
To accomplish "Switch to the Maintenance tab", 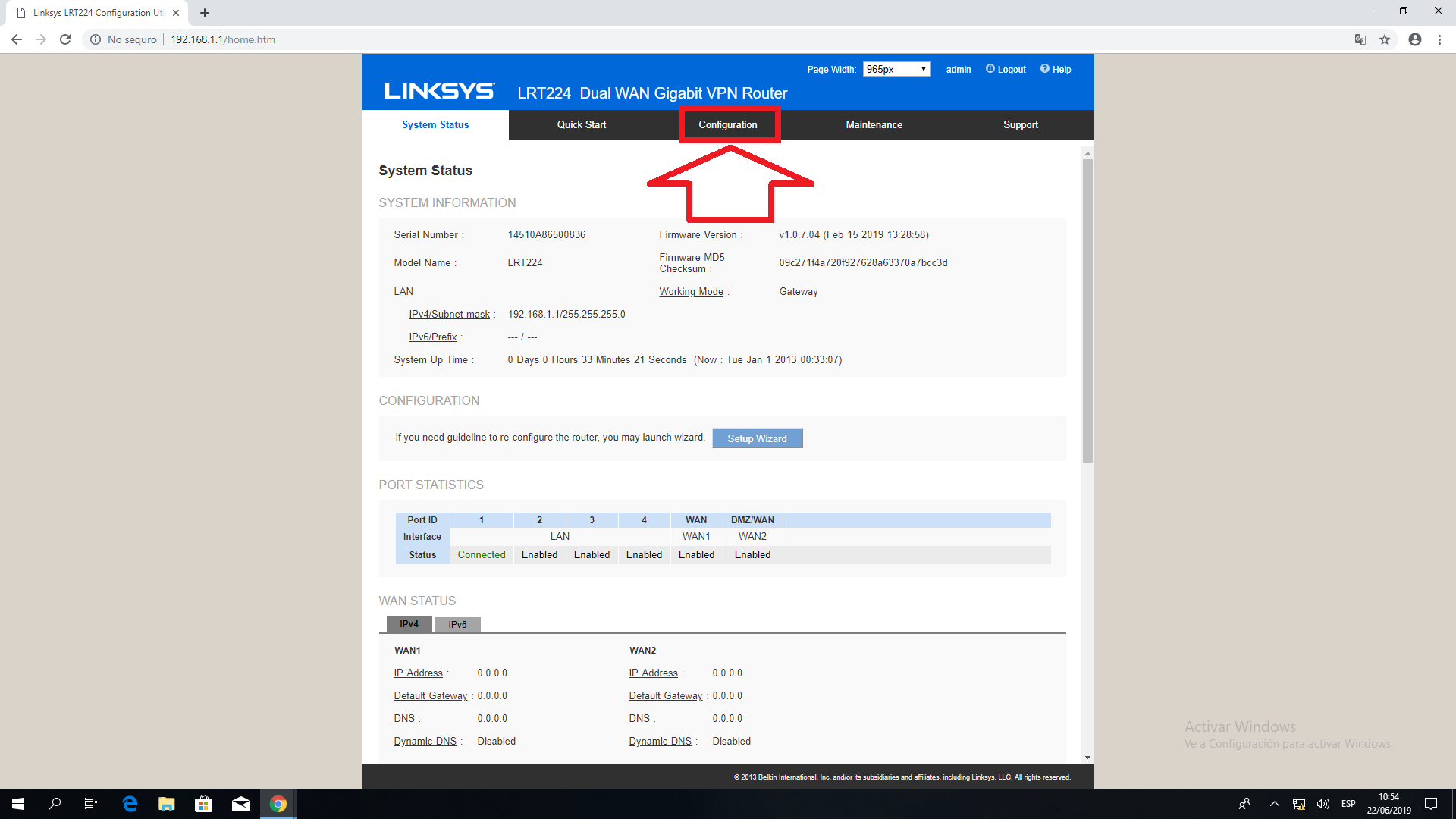I will coord(874,124).
